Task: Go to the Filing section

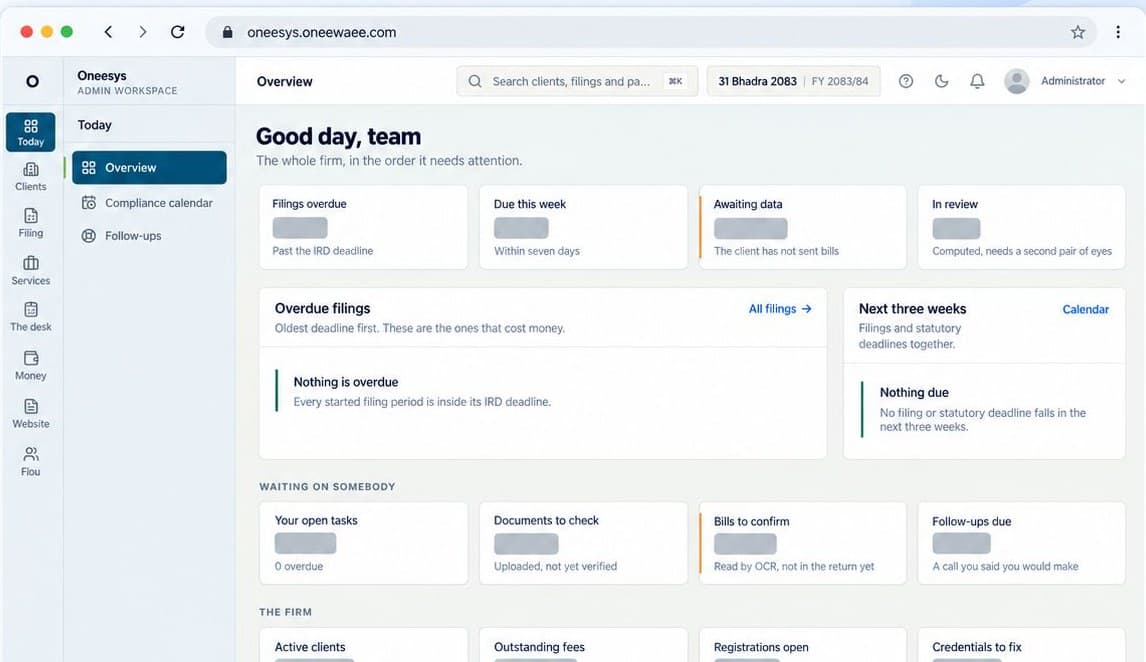Action: click(x=31, y=223)
